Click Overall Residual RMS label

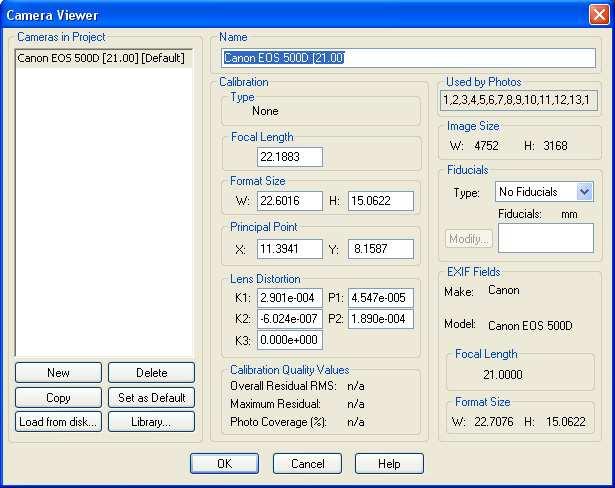pos(284,386)
